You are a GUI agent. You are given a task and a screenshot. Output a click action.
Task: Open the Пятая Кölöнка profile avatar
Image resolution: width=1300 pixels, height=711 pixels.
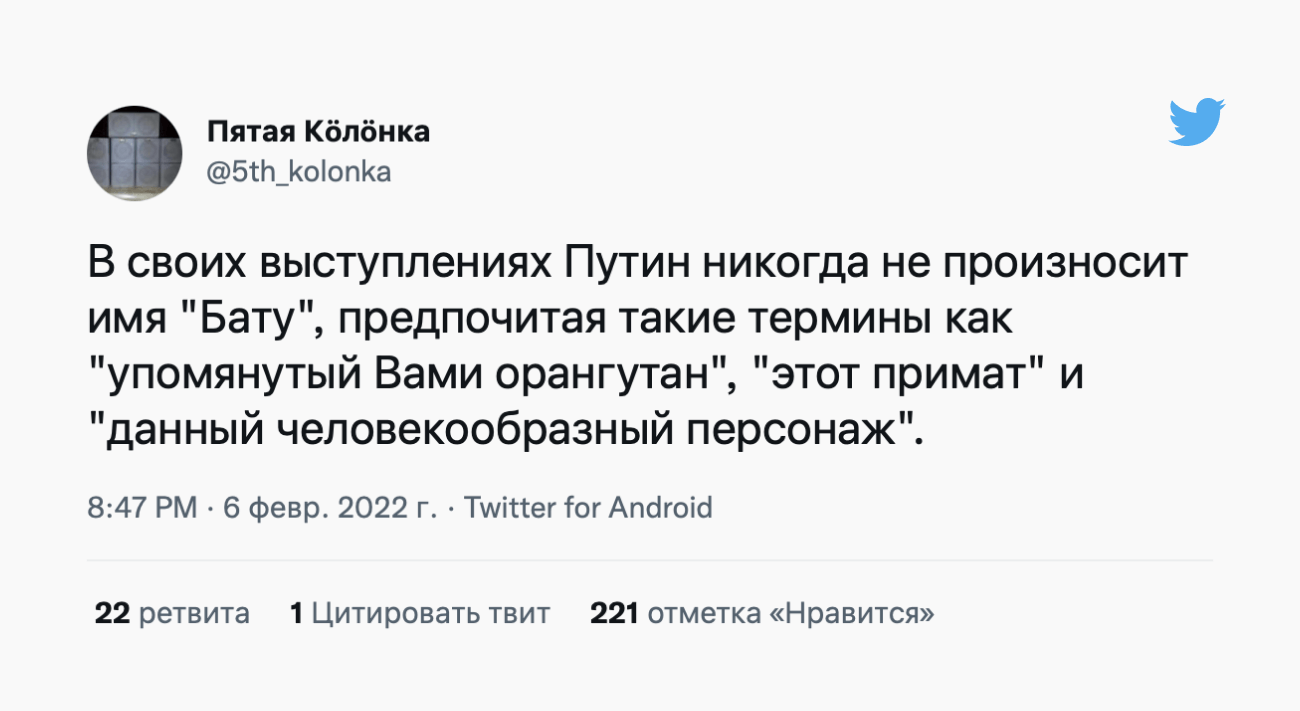(135, 152)
